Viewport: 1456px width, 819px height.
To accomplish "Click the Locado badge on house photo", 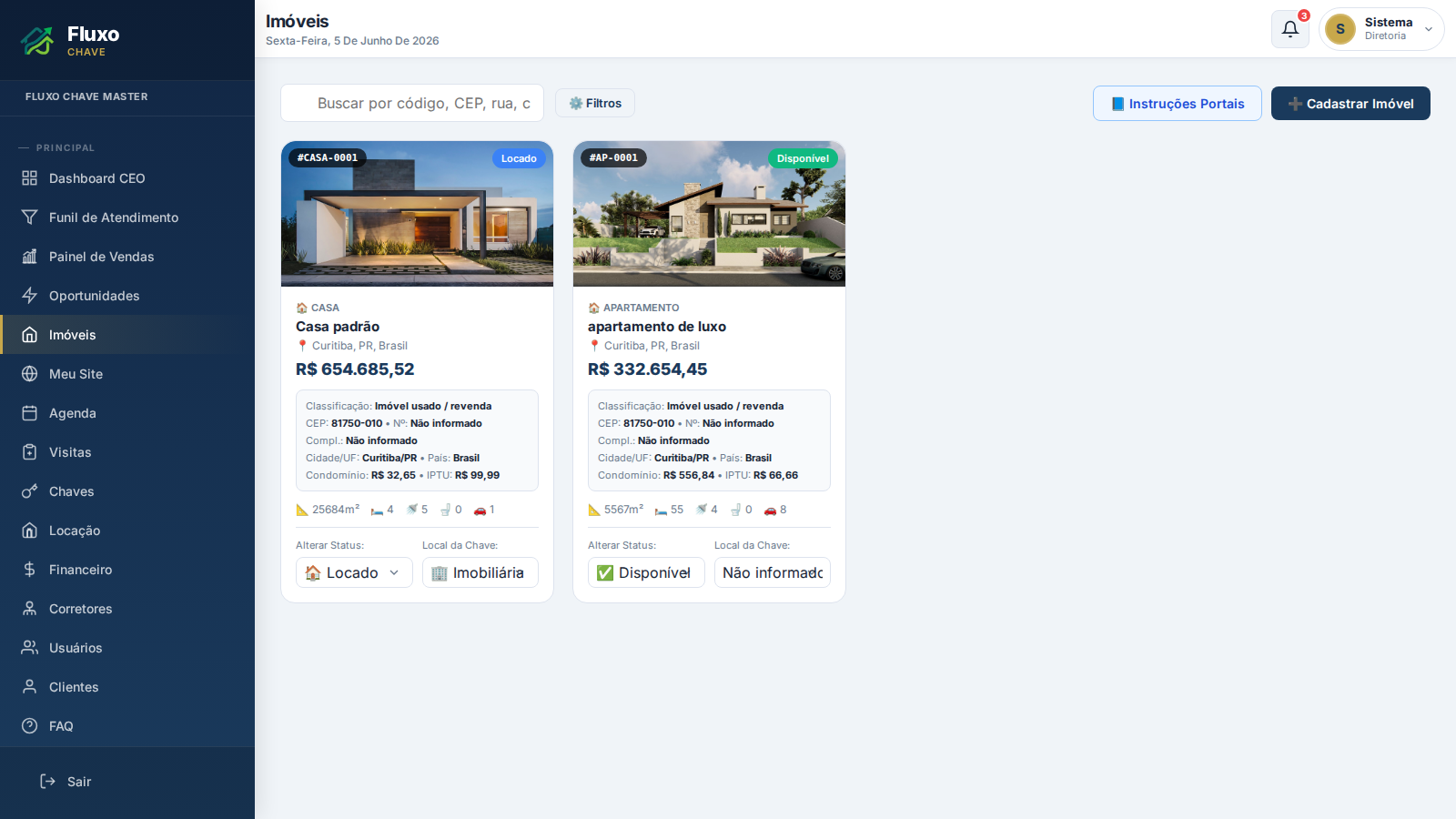I will click(519, 158).
